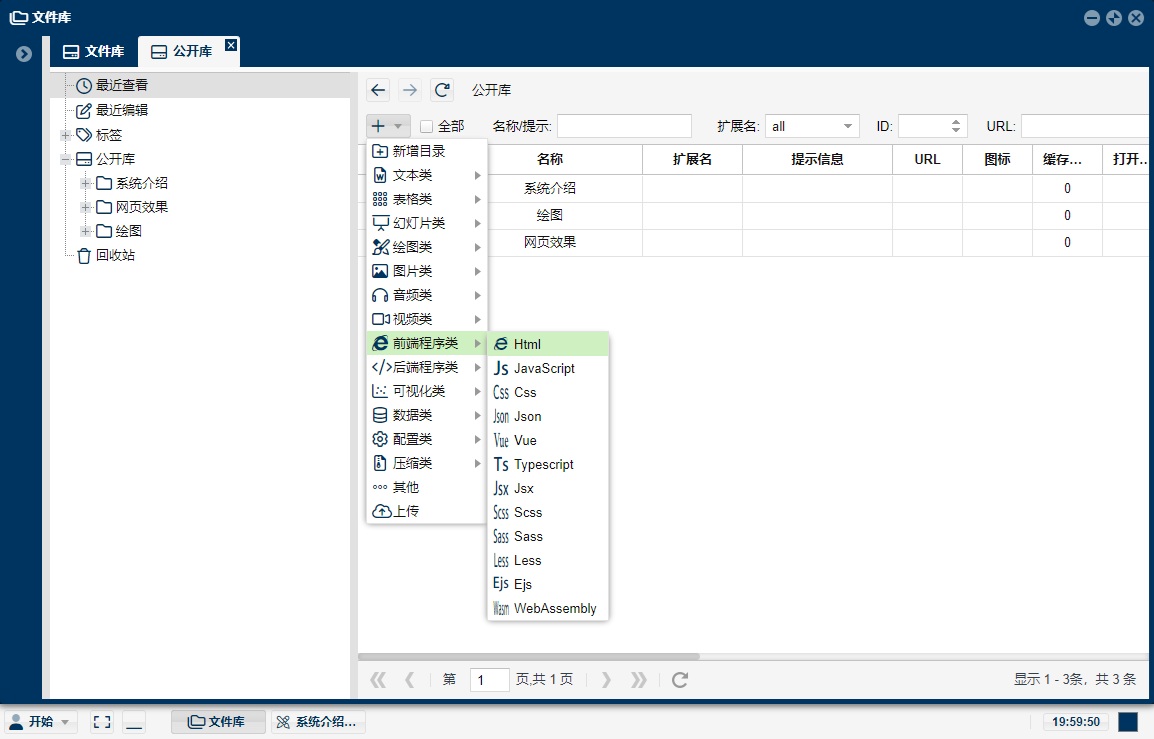Click the 名称/提示 search input field
The height and width of the screenshot is (739, 1154).
[624, 126]
